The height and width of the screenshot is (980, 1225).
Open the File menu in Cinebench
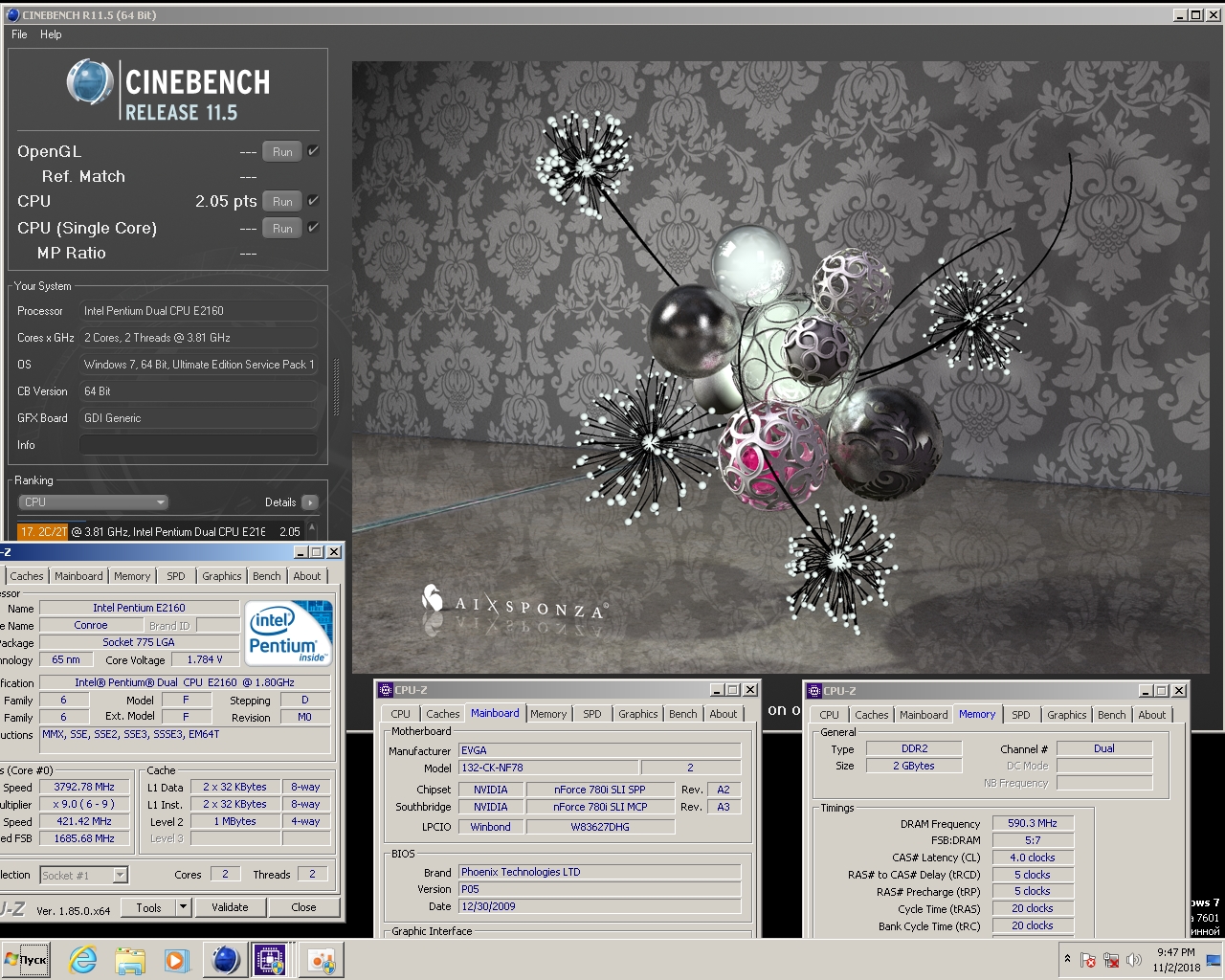point(19,34)
